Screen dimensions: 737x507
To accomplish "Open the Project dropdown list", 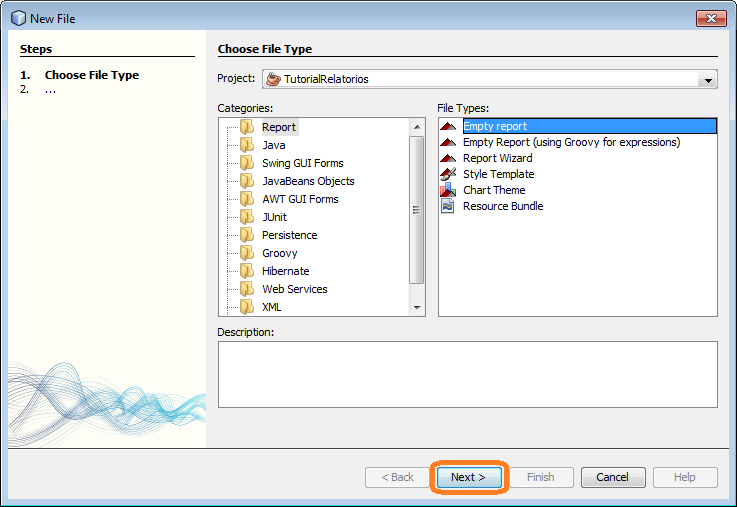I will (x=708, y=80).
